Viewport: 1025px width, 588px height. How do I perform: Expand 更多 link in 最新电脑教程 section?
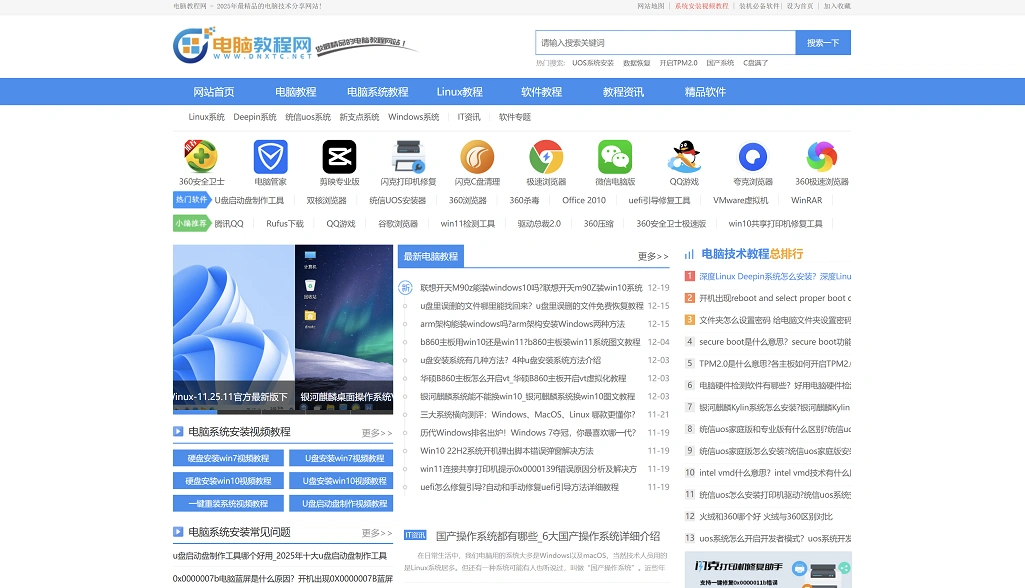653,257
